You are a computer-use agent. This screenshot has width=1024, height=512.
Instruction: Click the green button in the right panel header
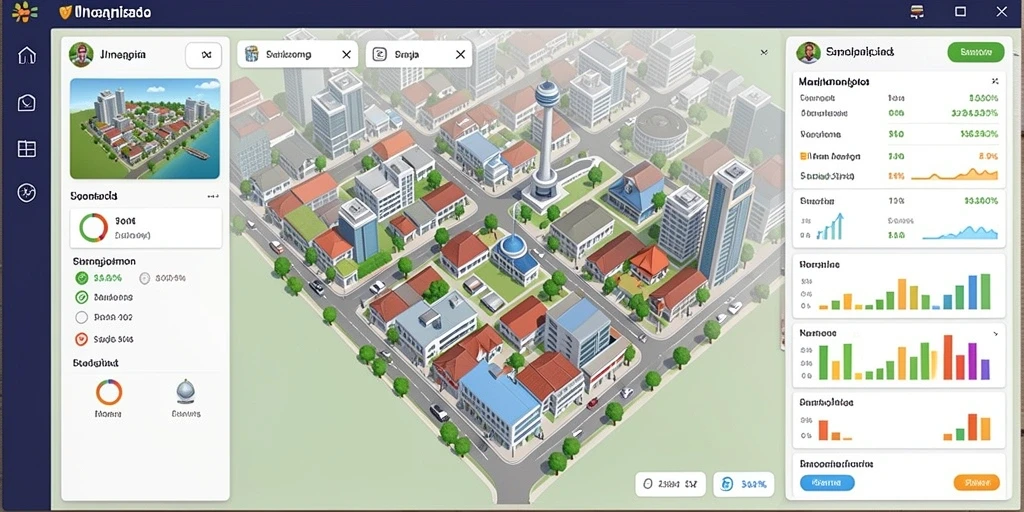coord(976,52)
